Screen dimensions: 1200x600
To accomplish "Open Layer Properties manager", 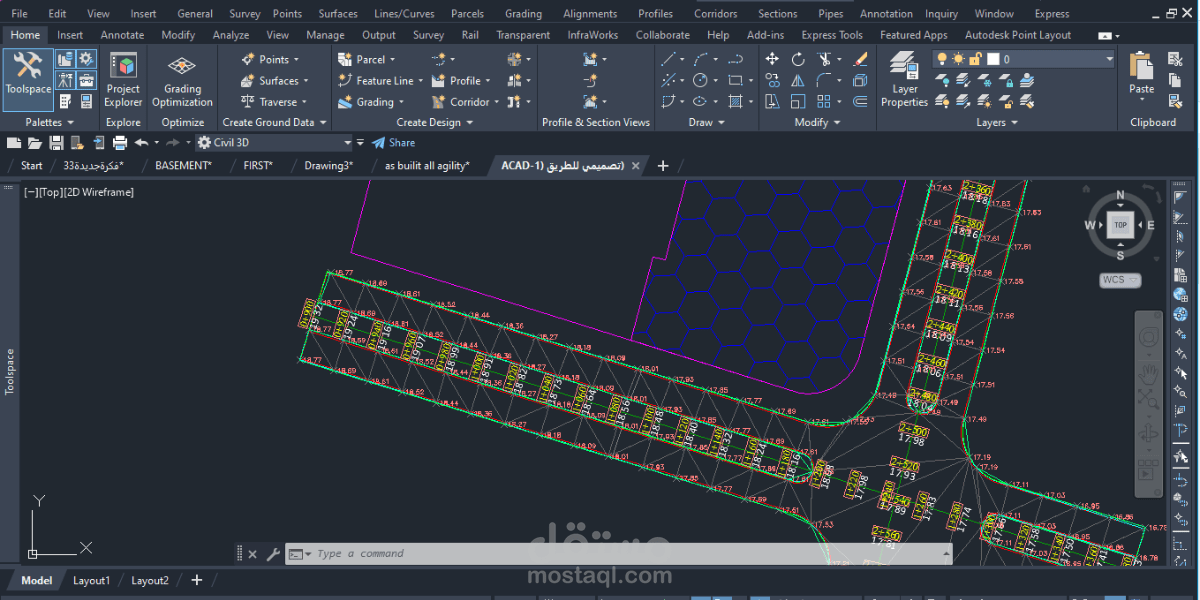I will click(x=904, y=80).
